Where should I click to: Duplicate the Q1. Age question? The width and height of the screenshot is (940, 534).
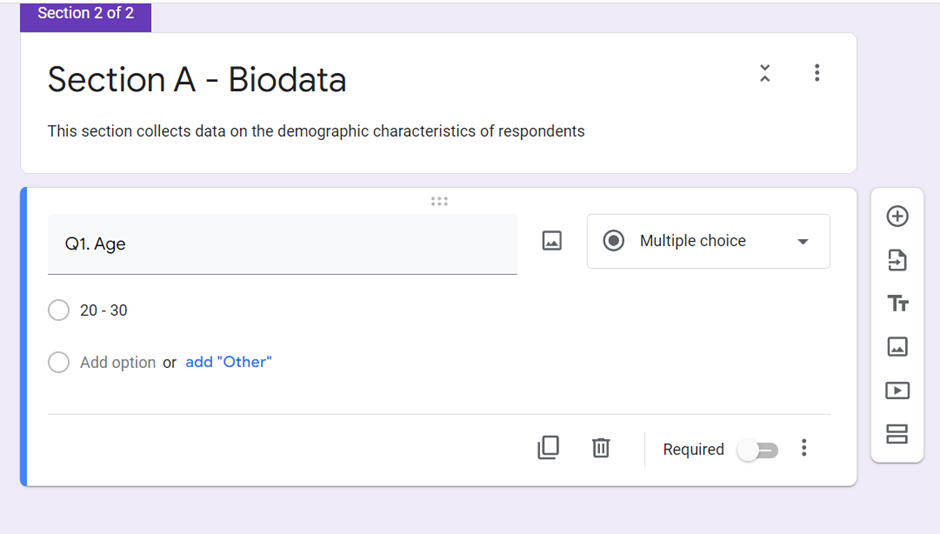click(548, 448)
